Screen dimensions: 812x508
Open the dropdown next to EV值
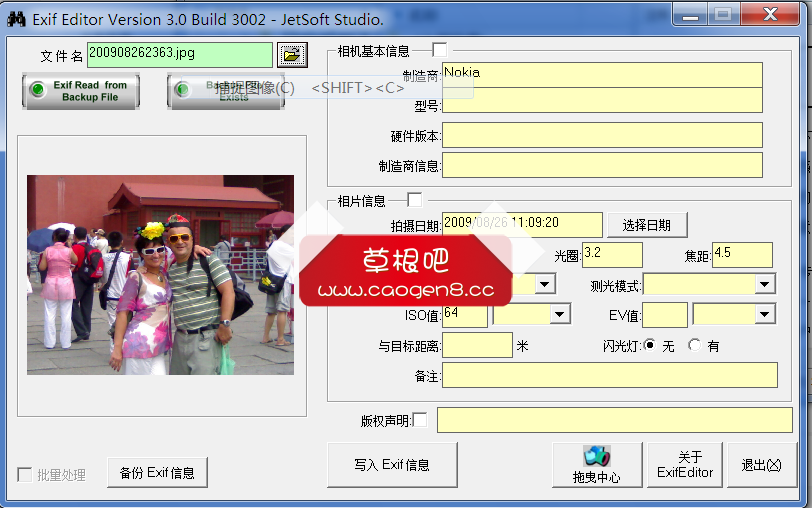point(765,314)
